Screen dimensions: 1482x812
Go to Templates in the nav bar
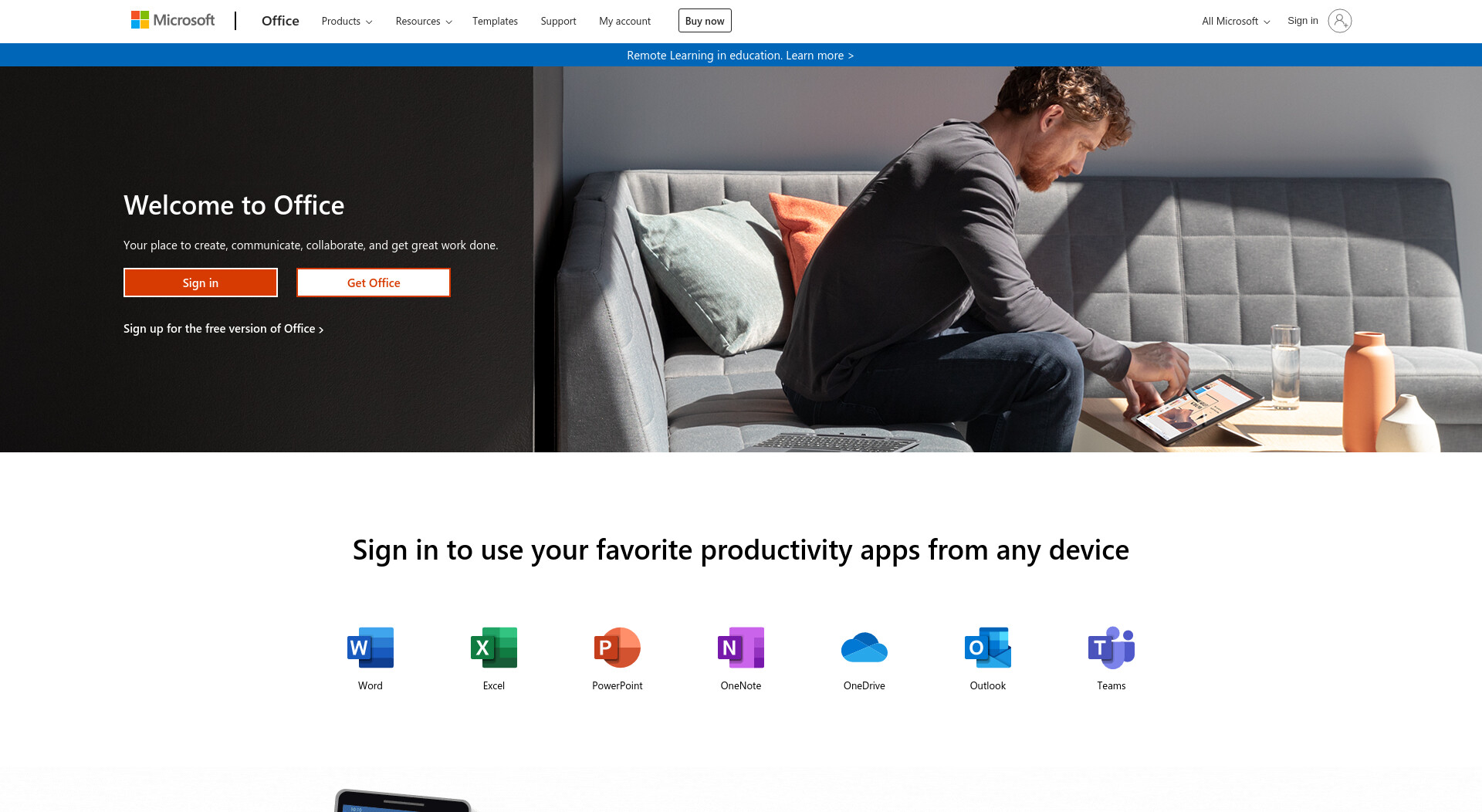495,21
